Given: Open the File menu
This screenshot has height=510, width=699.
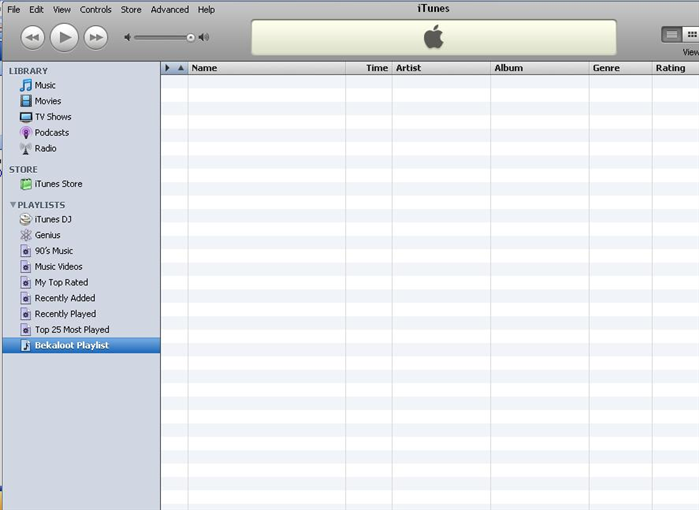Looking at the screenshot, I should click(13, 9).
